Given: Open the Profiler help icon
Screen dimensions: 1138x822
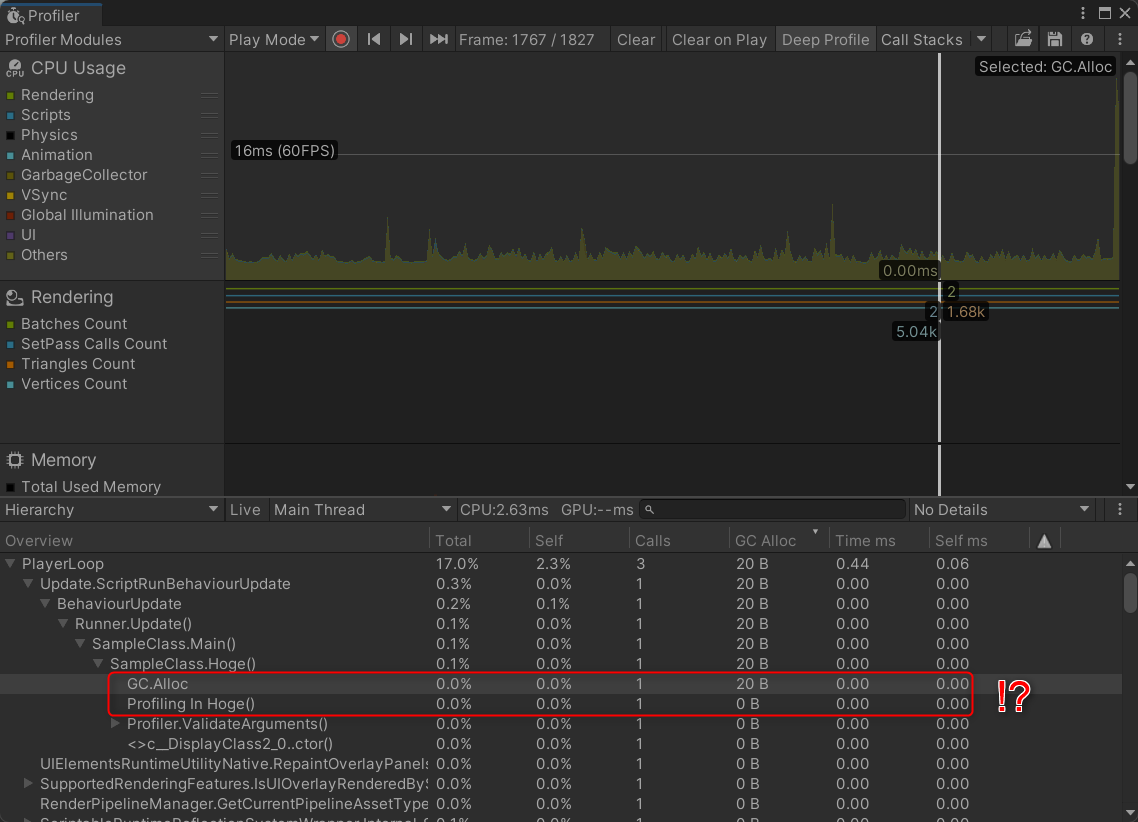Looking at the screenshot, I should pyautogui.click(x=1086, y=39).
